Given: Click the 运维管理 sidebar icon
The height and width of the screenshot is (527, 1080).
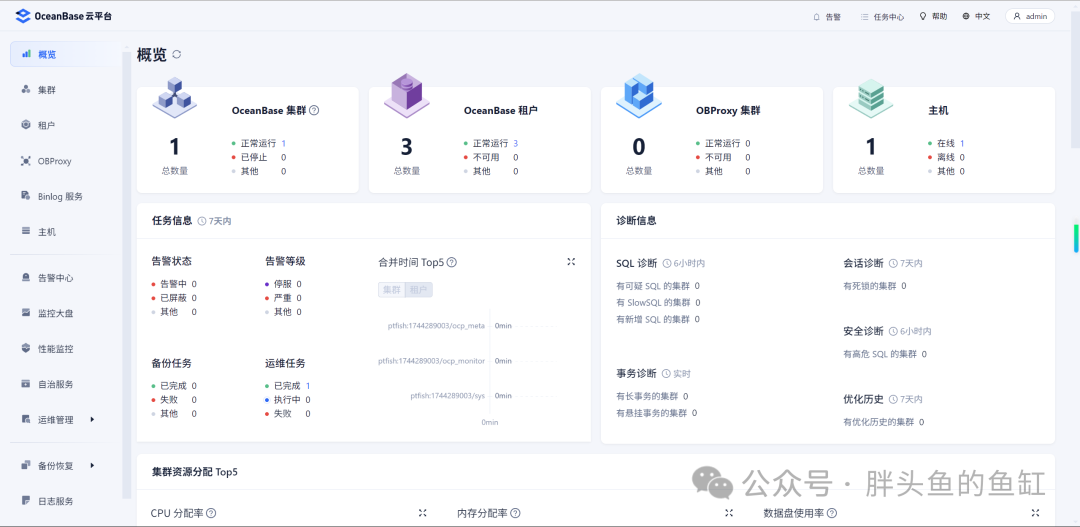Looking at the screenshot, I should (x=26, y=420).
